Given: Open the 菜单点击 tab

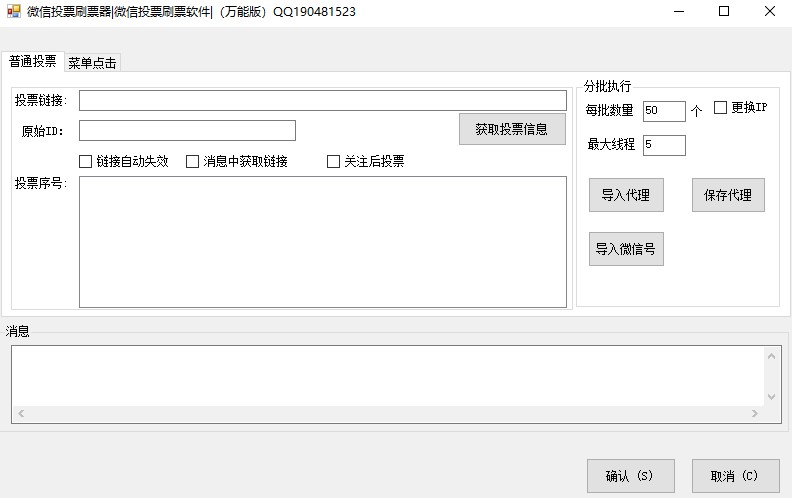Looking at the screenshot, I should [92, 63].
